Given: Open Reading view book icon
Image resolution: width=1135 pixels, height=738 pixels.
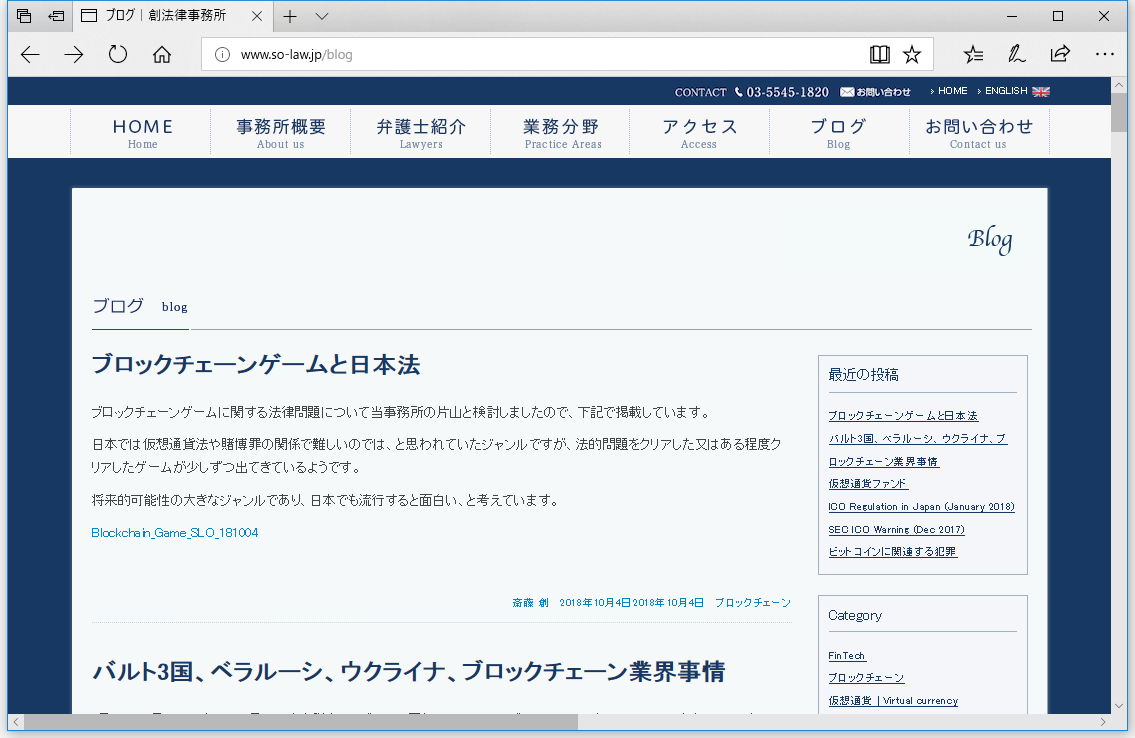Looking at the screenshot, I should (879, 54).
